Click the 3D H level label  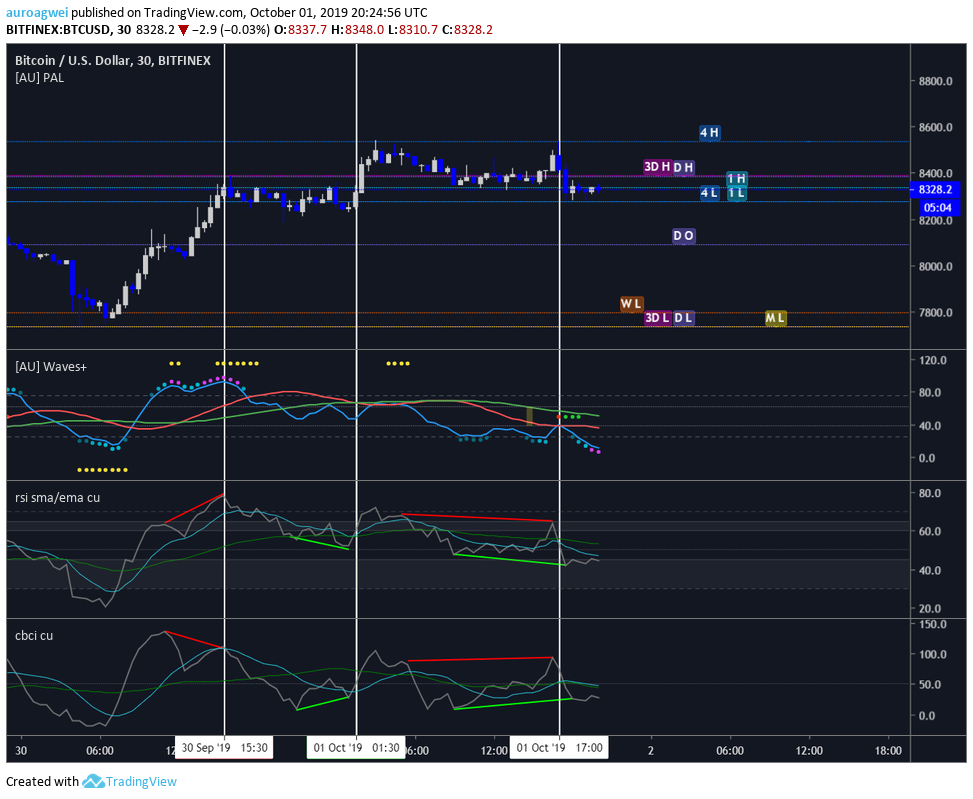657,167
